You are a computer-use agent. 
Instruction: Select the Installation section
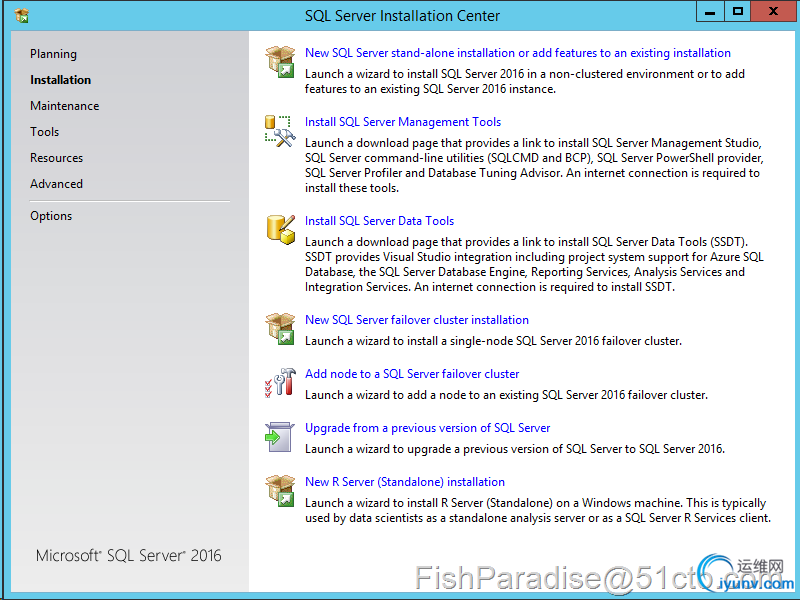[61, 80]
